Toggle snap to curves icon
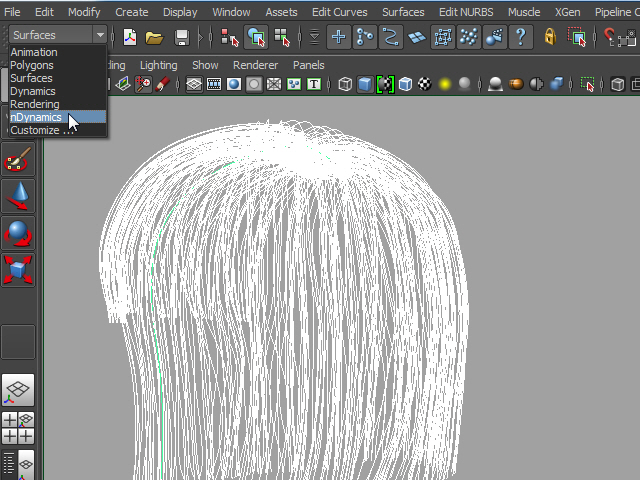Viewport: 640px width, 480px height. click(x=364, y=37)
